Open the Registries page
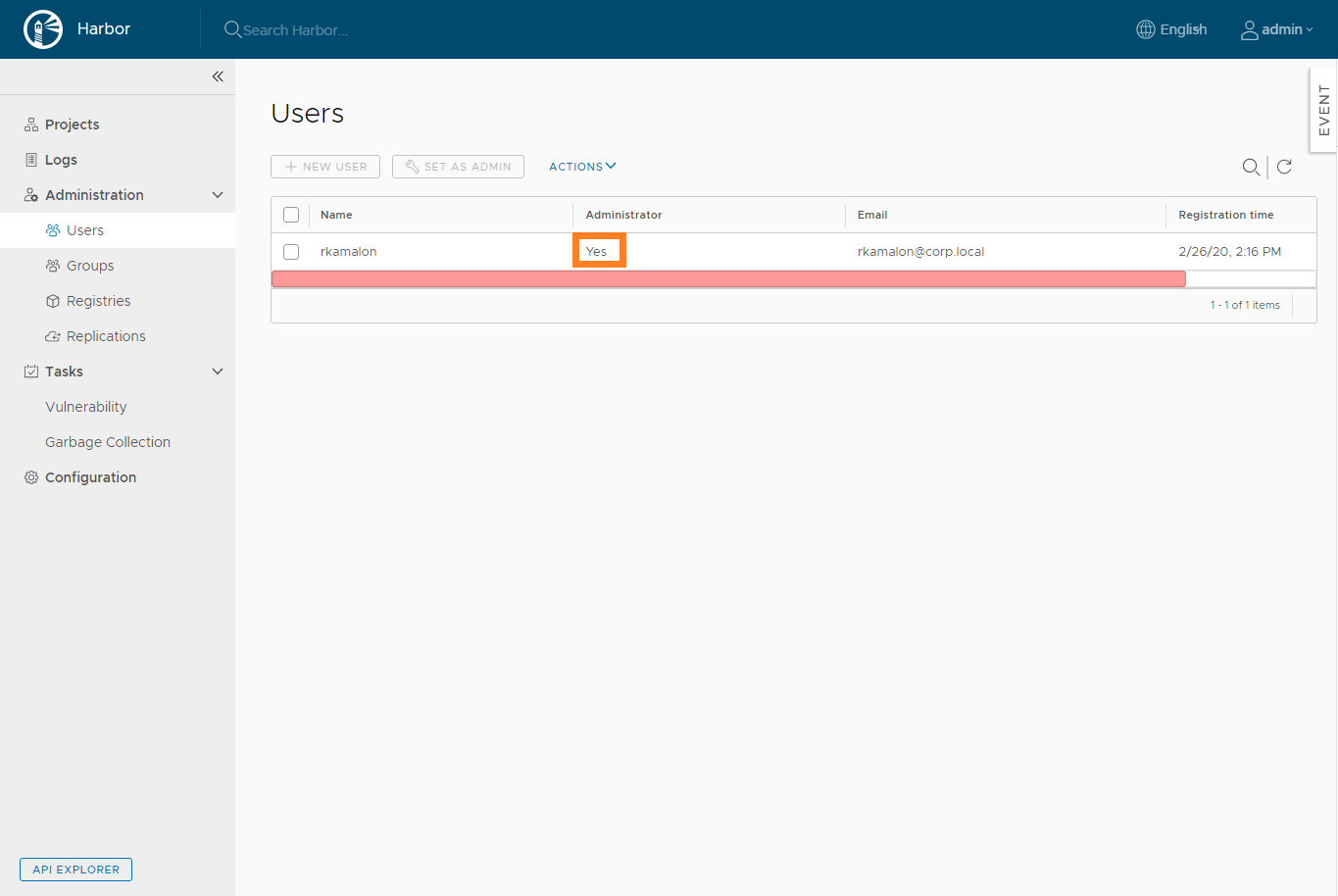 tap(98, 301)
